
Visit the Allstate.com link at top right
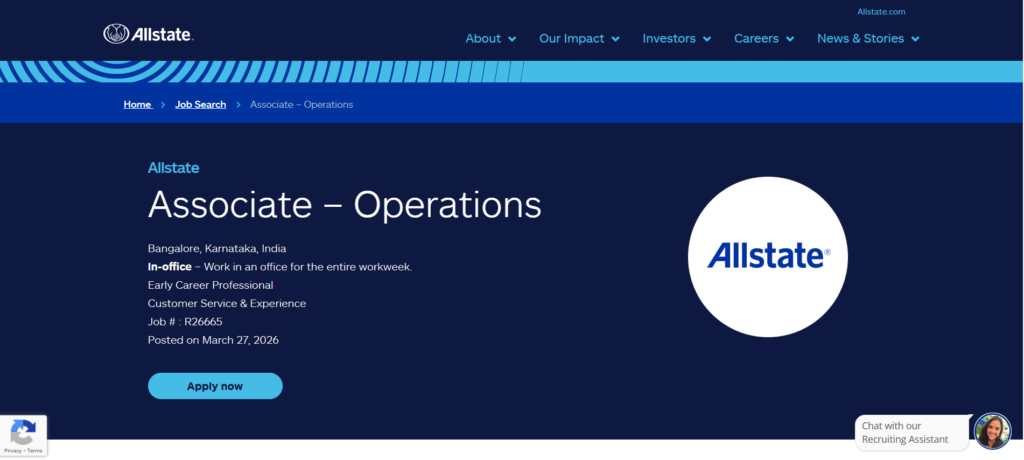[881, 12]
